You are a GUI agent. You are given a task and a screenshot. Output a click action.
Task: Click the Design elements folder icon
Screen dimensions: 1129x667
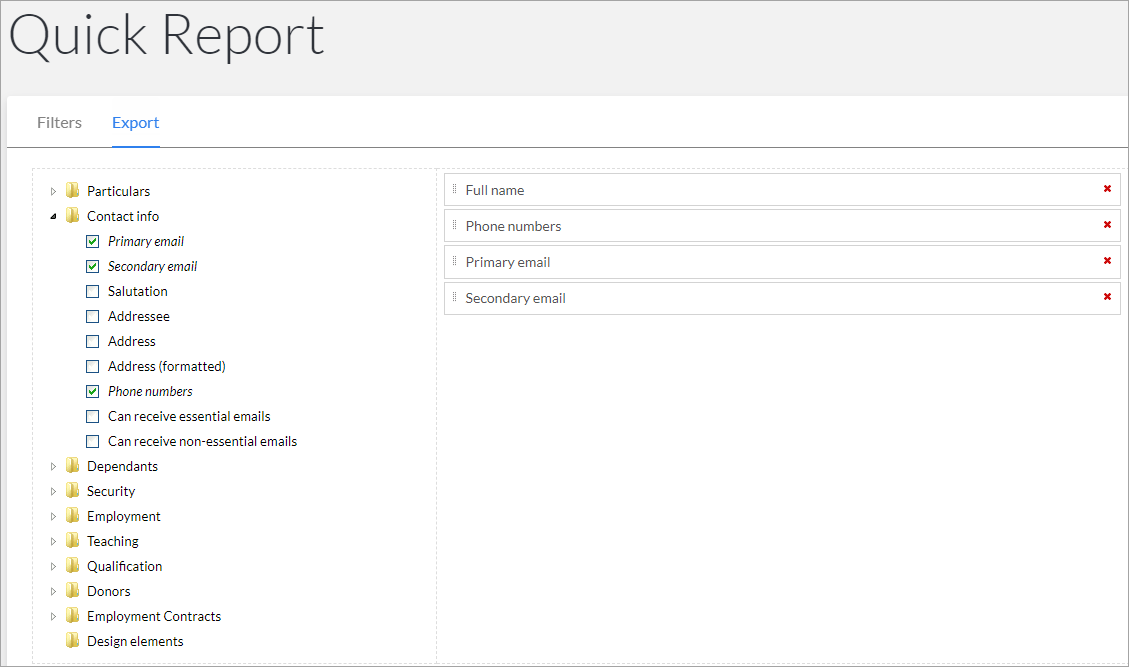tap(72, 640)
